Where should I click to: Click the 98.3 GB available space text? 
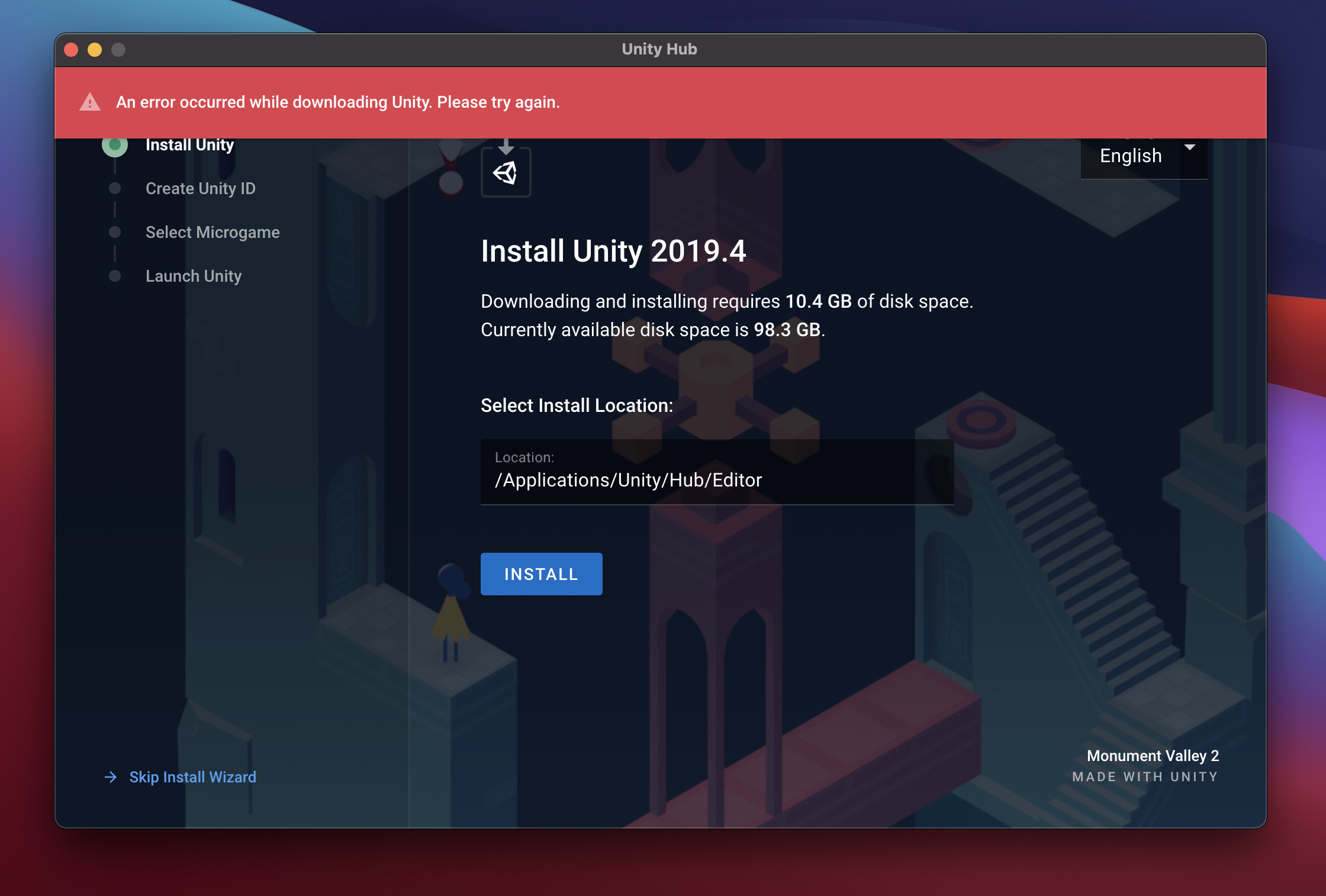tap(787, 330)
